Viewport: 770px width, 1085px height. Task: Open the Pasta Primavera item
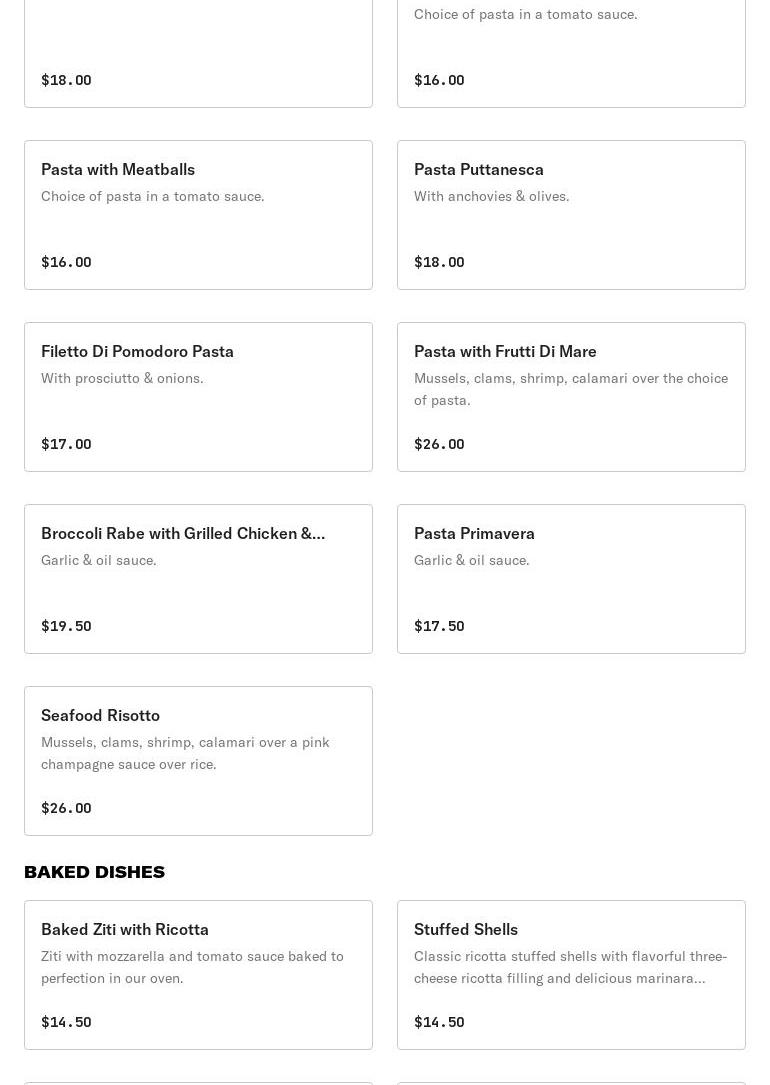[571, 579]
